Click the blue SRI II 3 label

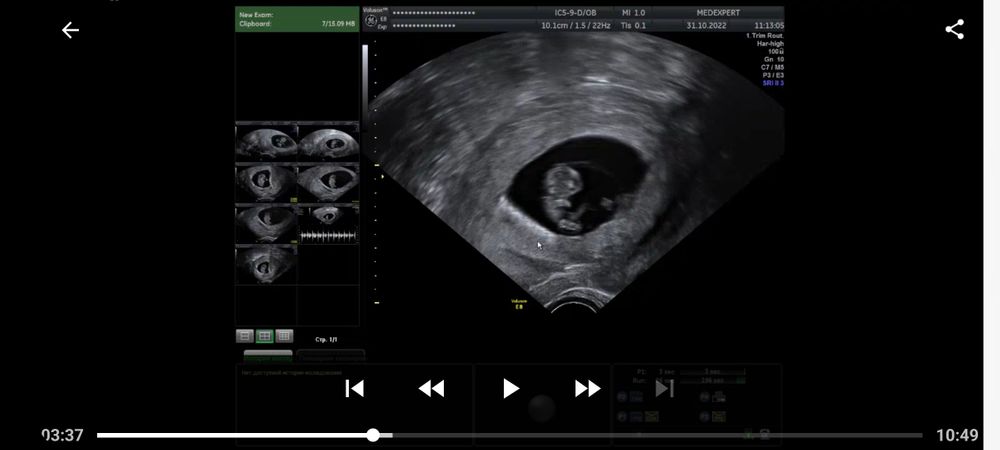tap(773, 83)
